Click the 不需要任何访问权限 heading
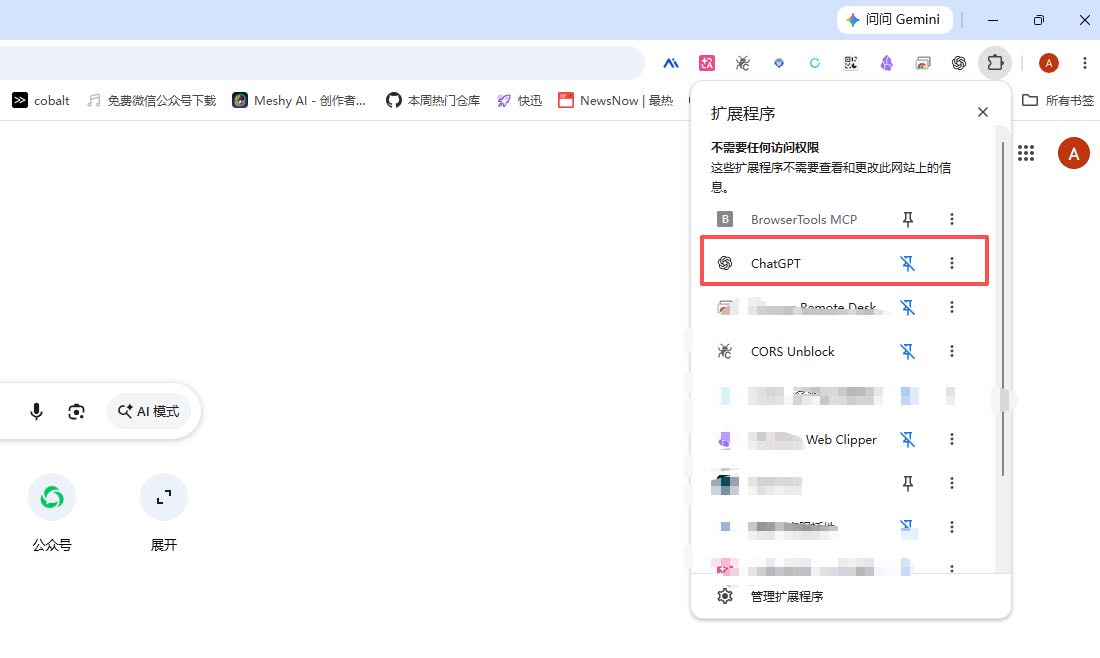 tap(765, 147)
